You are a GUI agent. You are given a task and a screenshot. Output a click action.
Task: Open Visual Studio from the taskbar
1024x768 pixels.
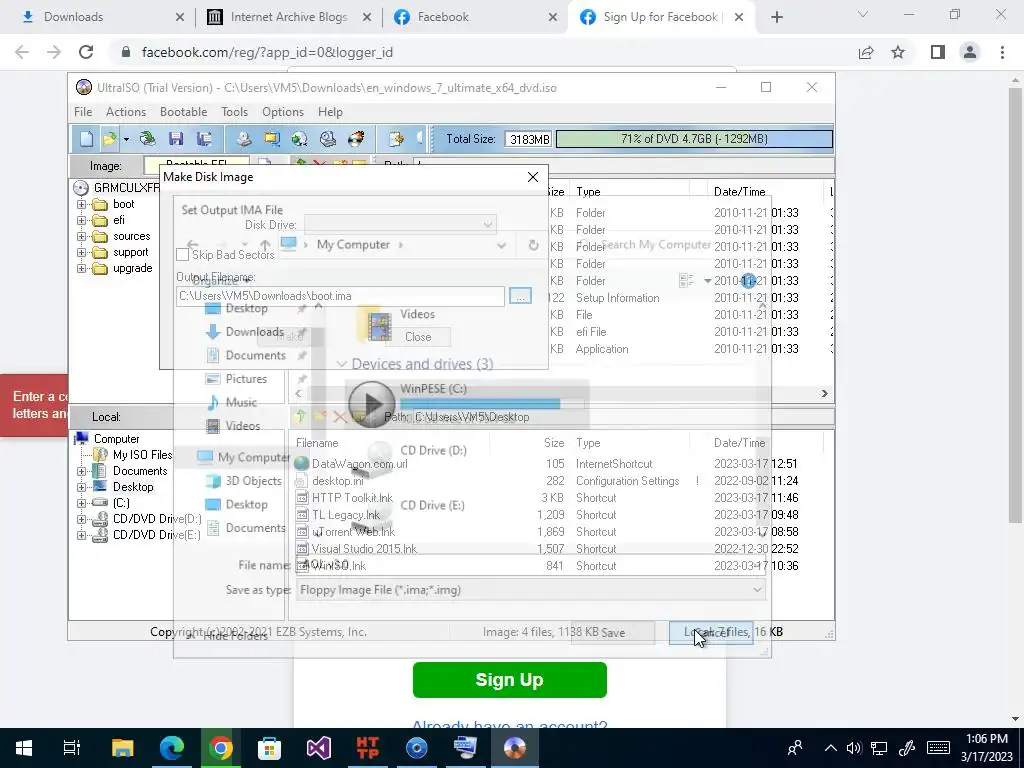pos(319,748)
